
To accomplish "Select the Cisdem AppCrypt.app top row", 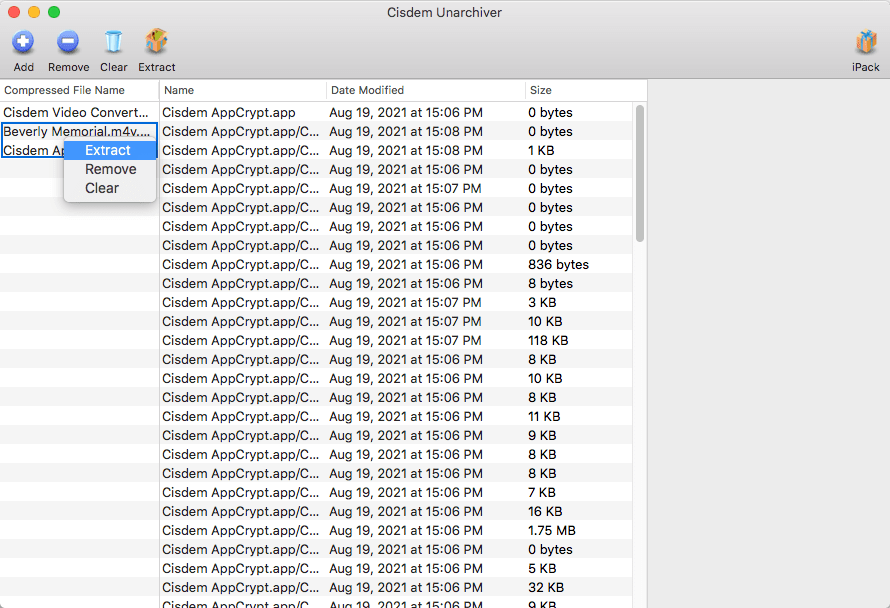I will pos(228,113).
